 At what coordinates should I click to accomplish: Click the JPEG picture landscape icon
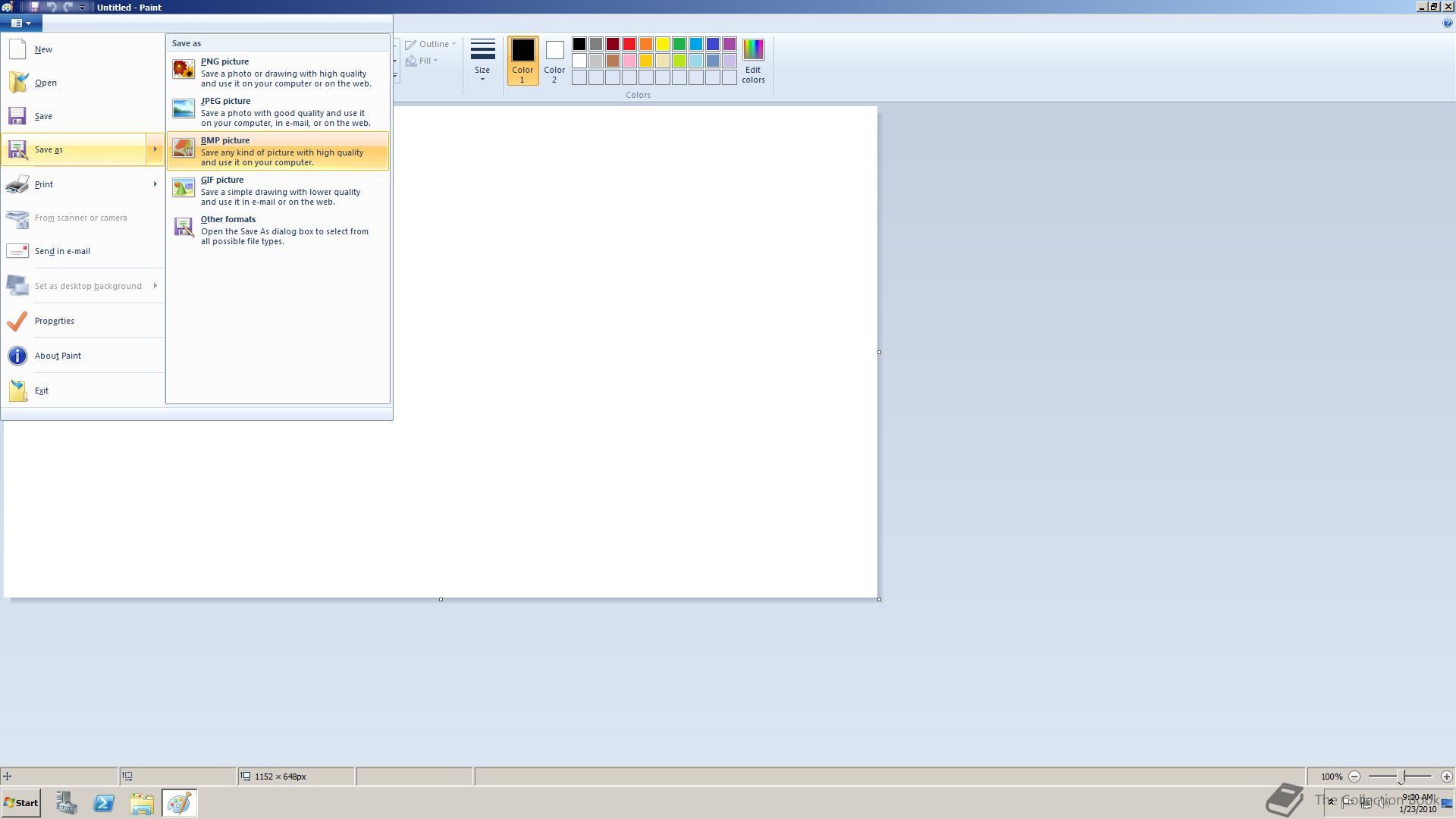(x=184, y=109)
